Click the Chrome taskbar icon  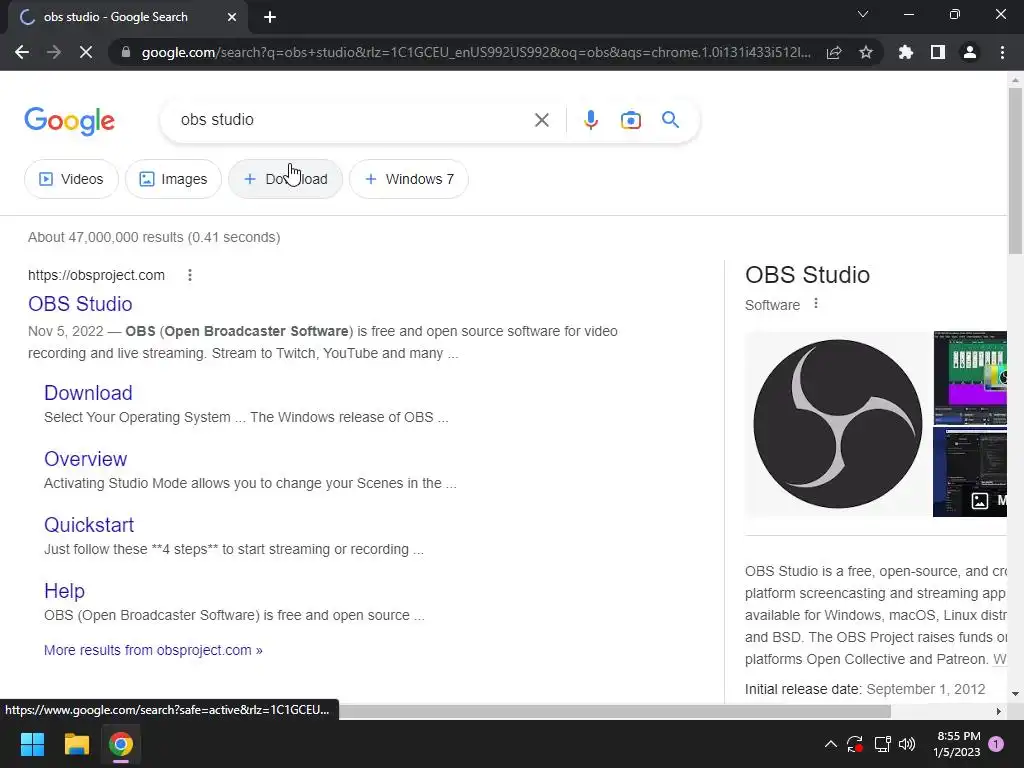coord(121,744)
